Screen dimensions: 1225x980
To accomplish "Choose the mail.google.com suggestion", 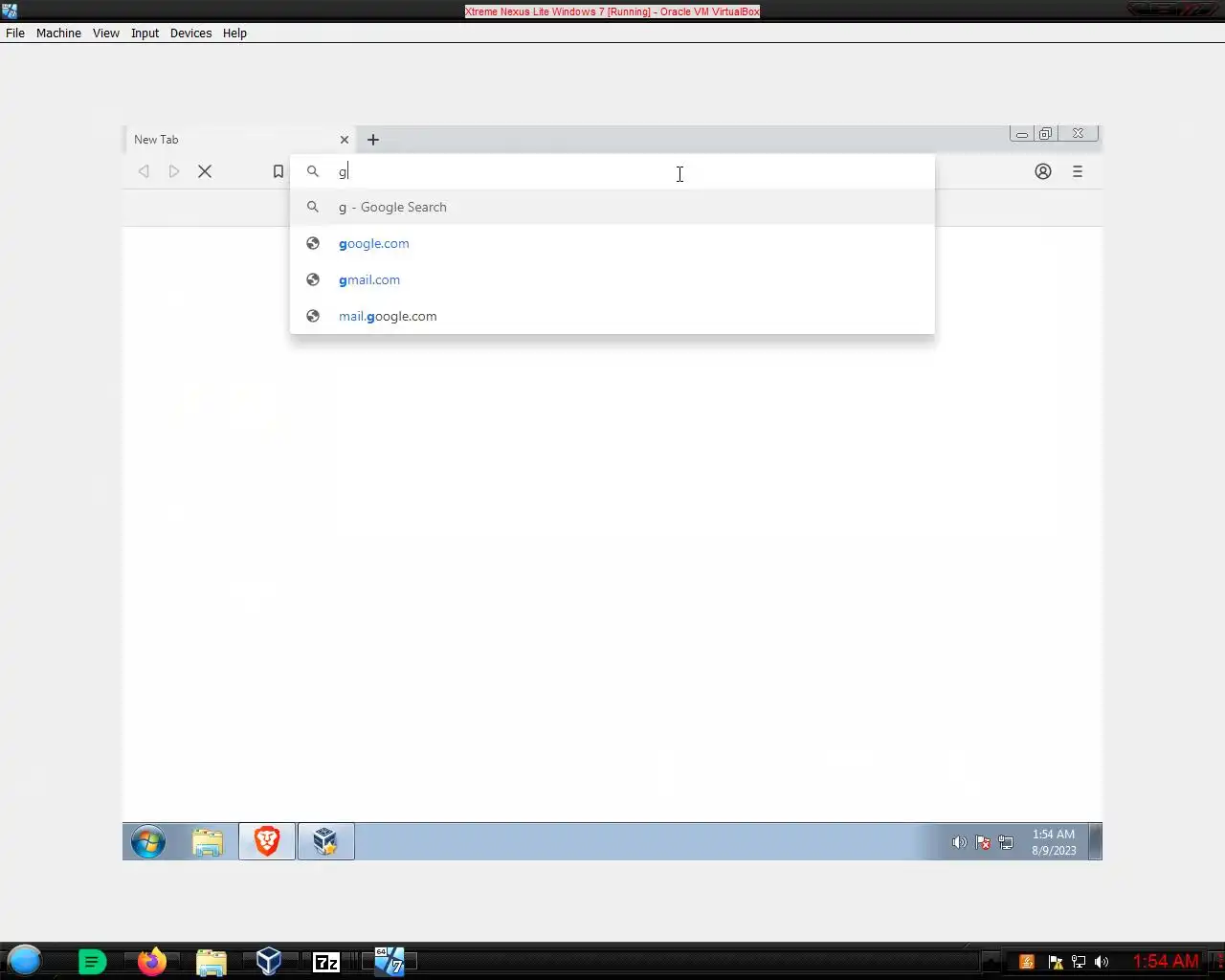I will point(612,316).
